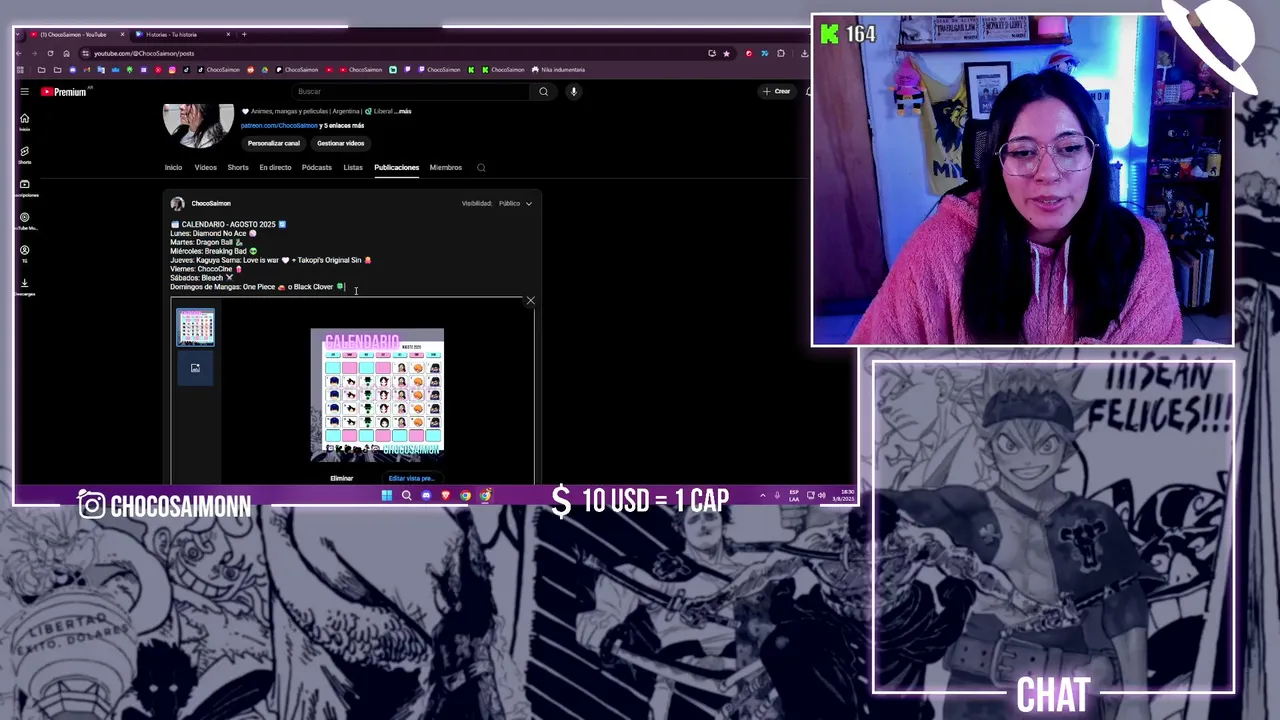Open Google Chrome from the taskbar
Image resolution: width=1280 pixels, height=720 pixels.
tap(465, 495)
